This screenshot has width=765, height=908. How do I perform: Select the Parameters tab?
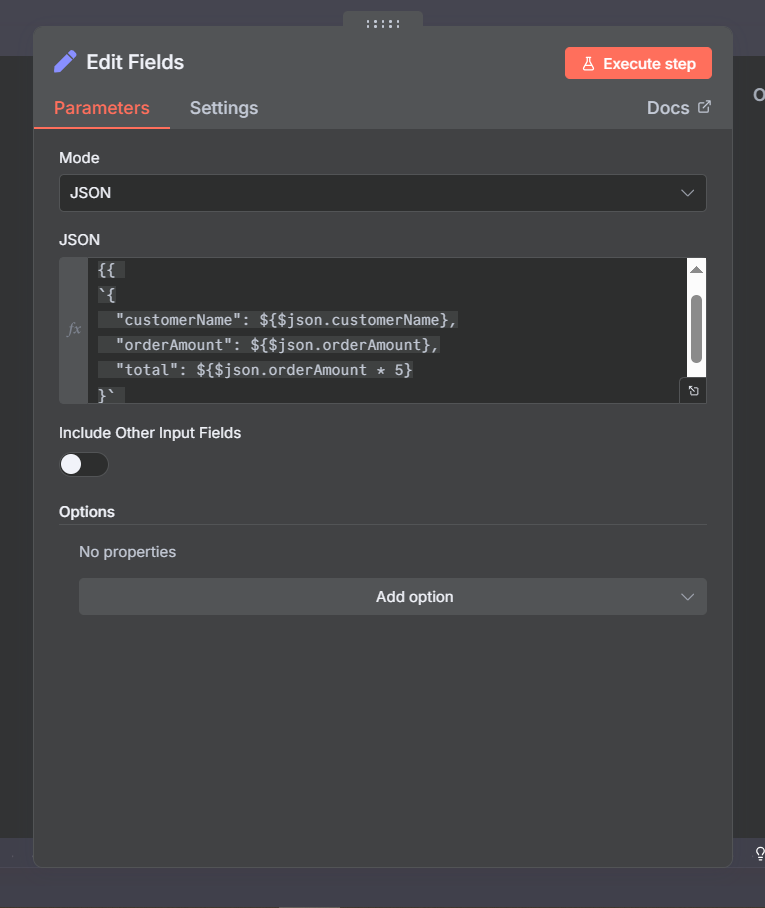pyautogui.click(x=102, y=108)
